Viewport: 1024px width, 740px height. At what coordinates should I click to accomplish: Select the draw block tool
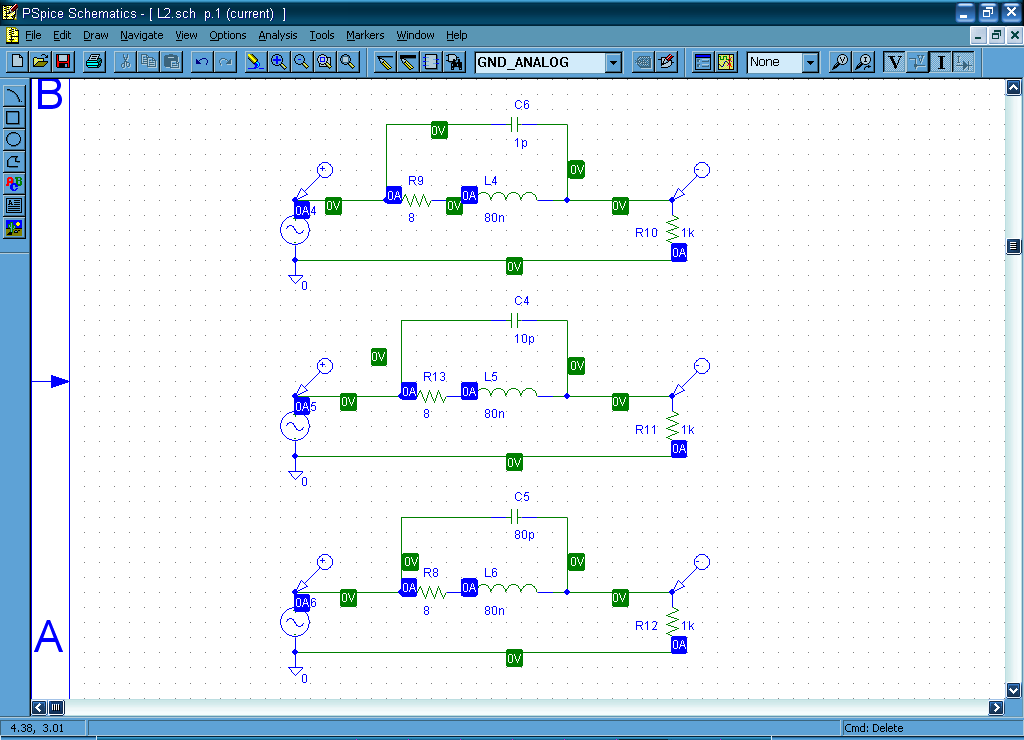coord(431,62)
